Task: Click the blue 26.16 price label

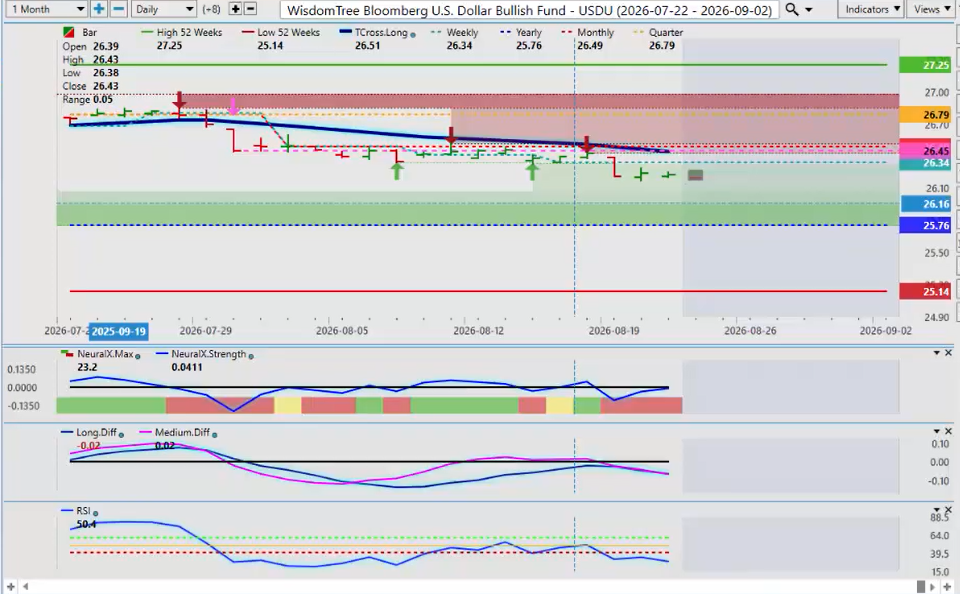Action: (x=924, y=204)
